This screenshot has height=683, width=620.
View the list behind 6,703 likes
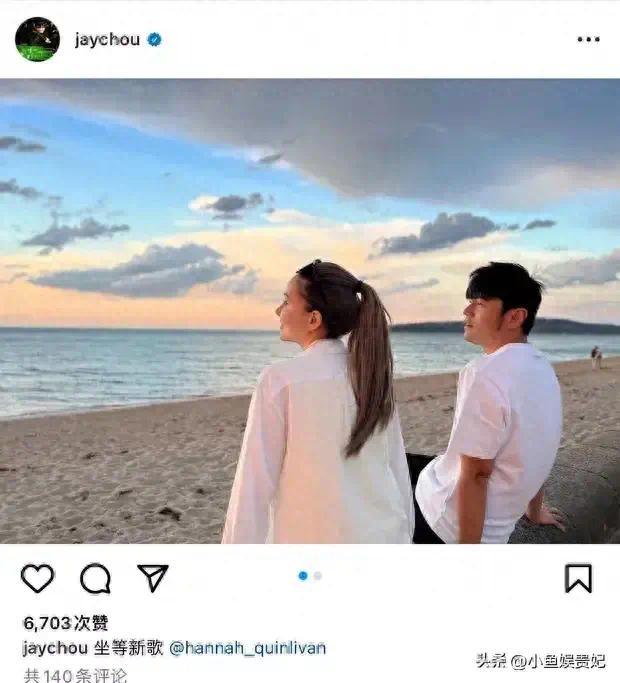click(65, 623)
